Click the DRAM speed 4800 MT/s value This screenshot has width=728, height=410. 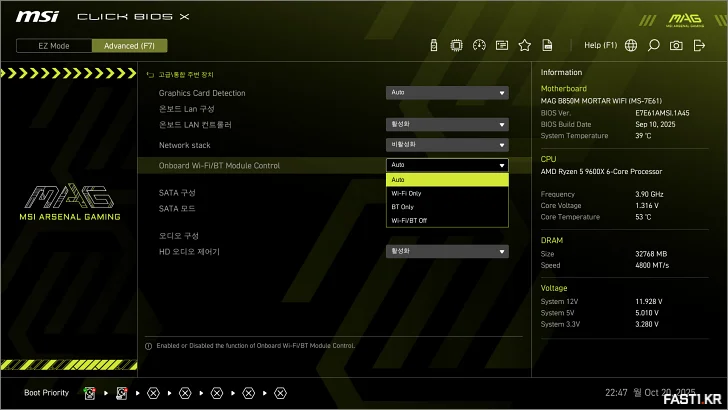(652, 265)
